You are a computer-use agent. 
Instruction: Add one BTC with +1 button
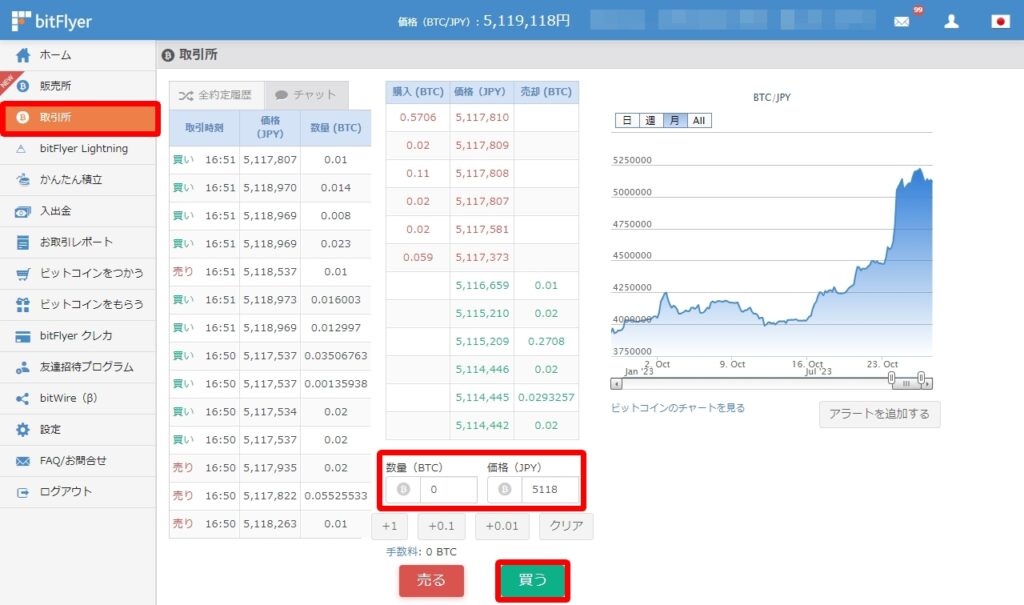pyautogui.click(x=389, y=526)
